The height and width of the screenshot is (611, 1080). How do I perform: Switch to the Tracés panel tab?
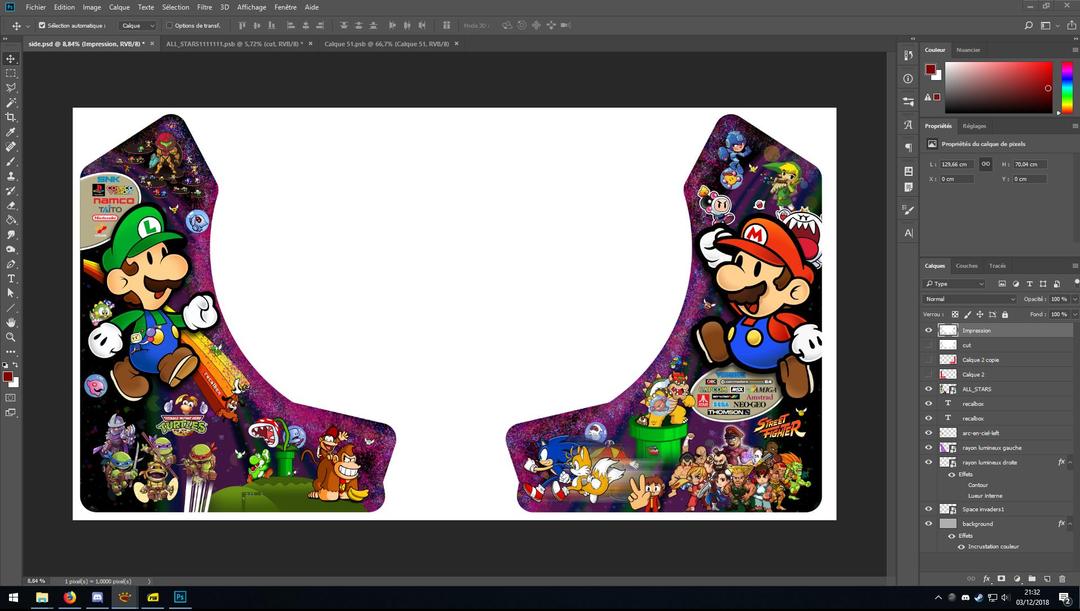coord(997,266)
